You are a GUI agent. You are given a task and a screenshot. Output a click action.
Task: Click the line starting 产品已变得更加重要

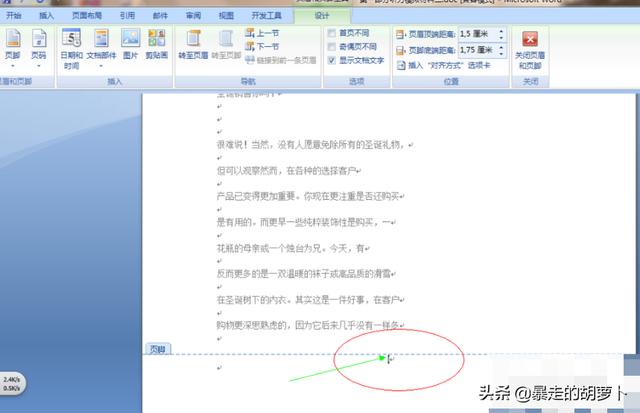tap(310, 196)
